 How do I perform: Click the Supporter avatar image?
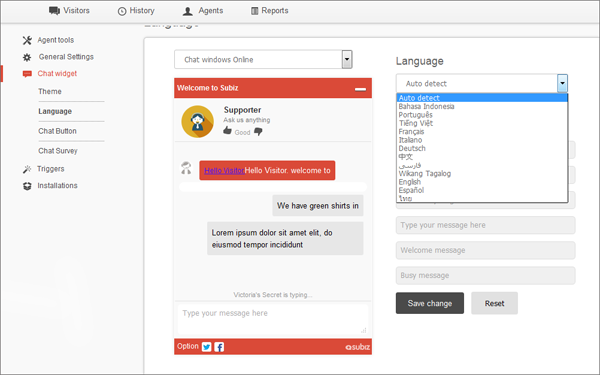197,122
